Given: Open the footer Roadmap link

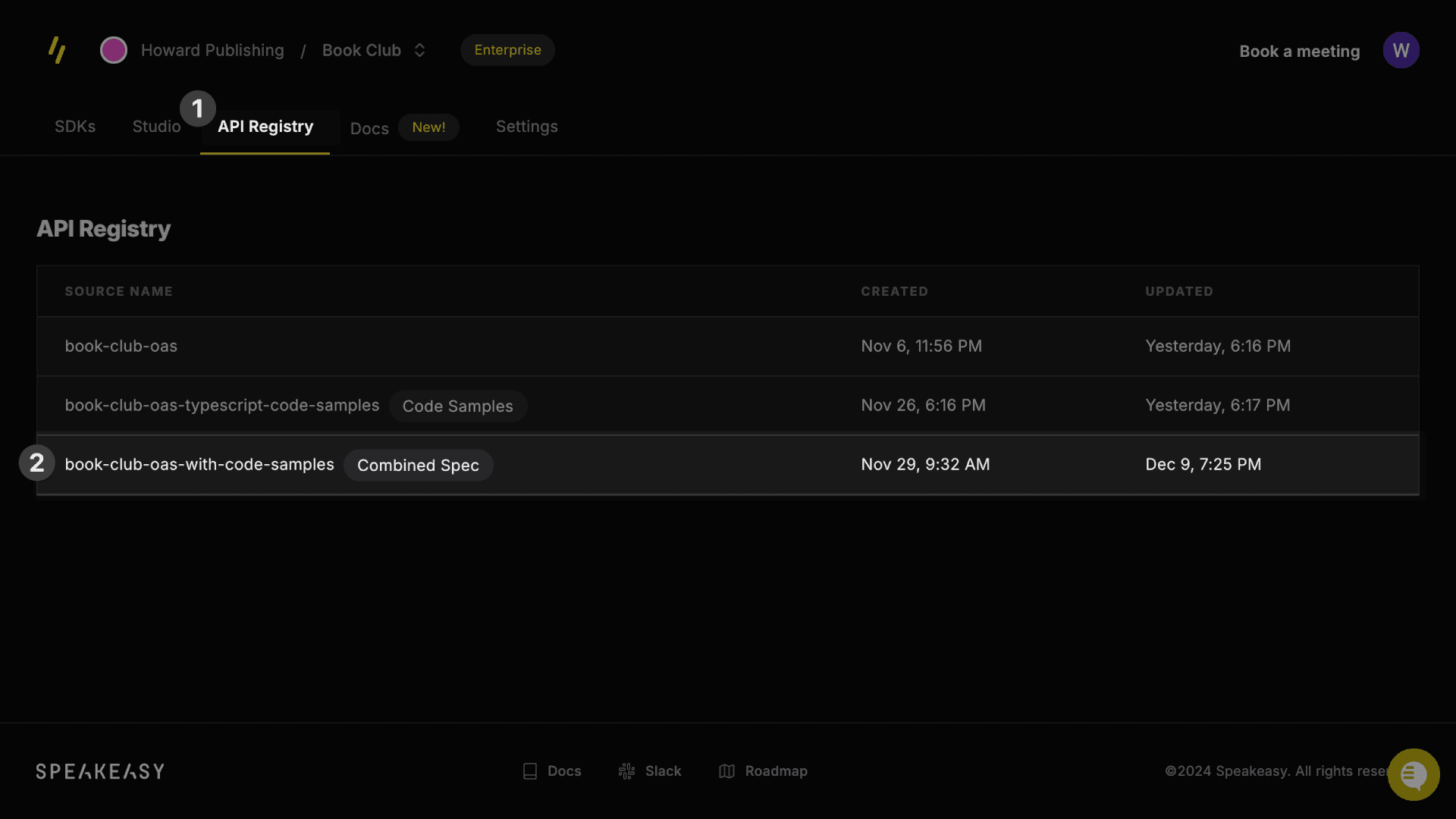Looking at the screenshot, I should coord(777,771).
